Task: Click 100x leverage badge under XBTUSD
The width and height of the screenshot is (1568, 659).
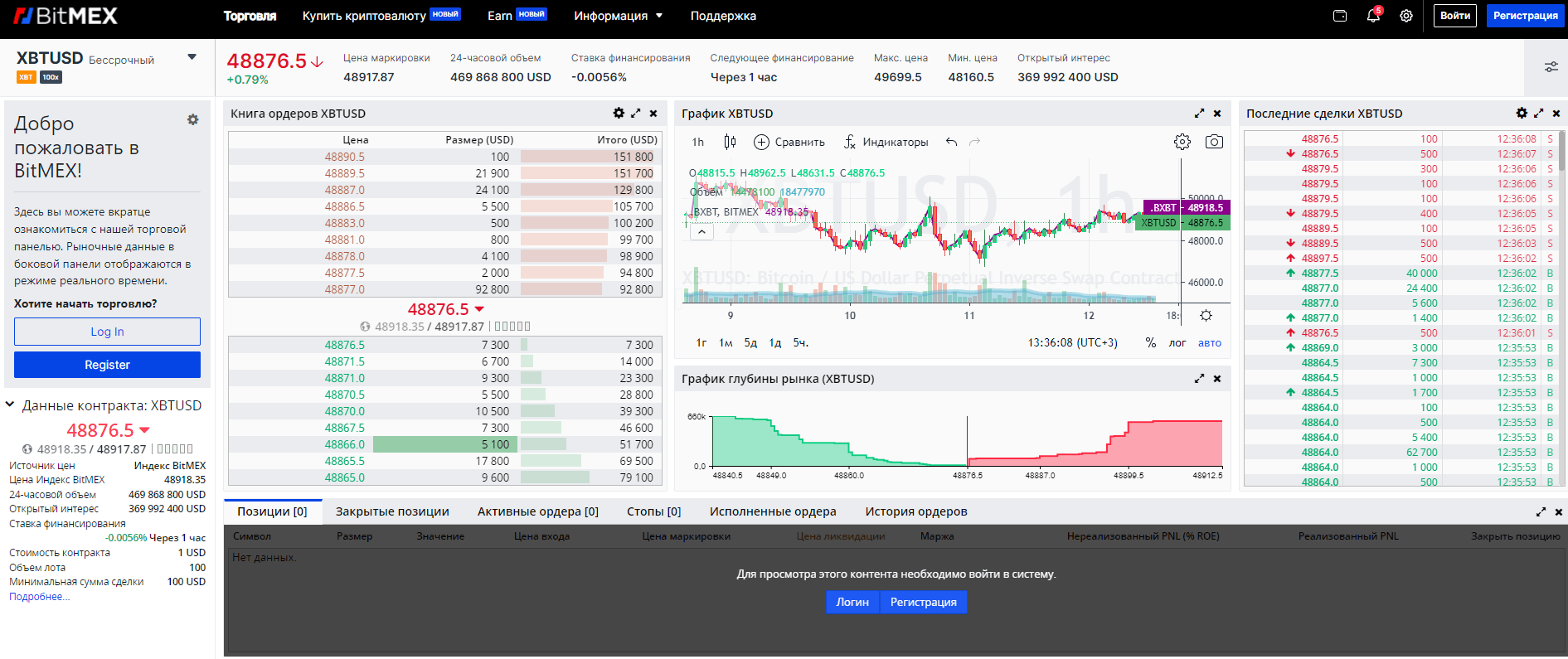Action: [51, 77]
